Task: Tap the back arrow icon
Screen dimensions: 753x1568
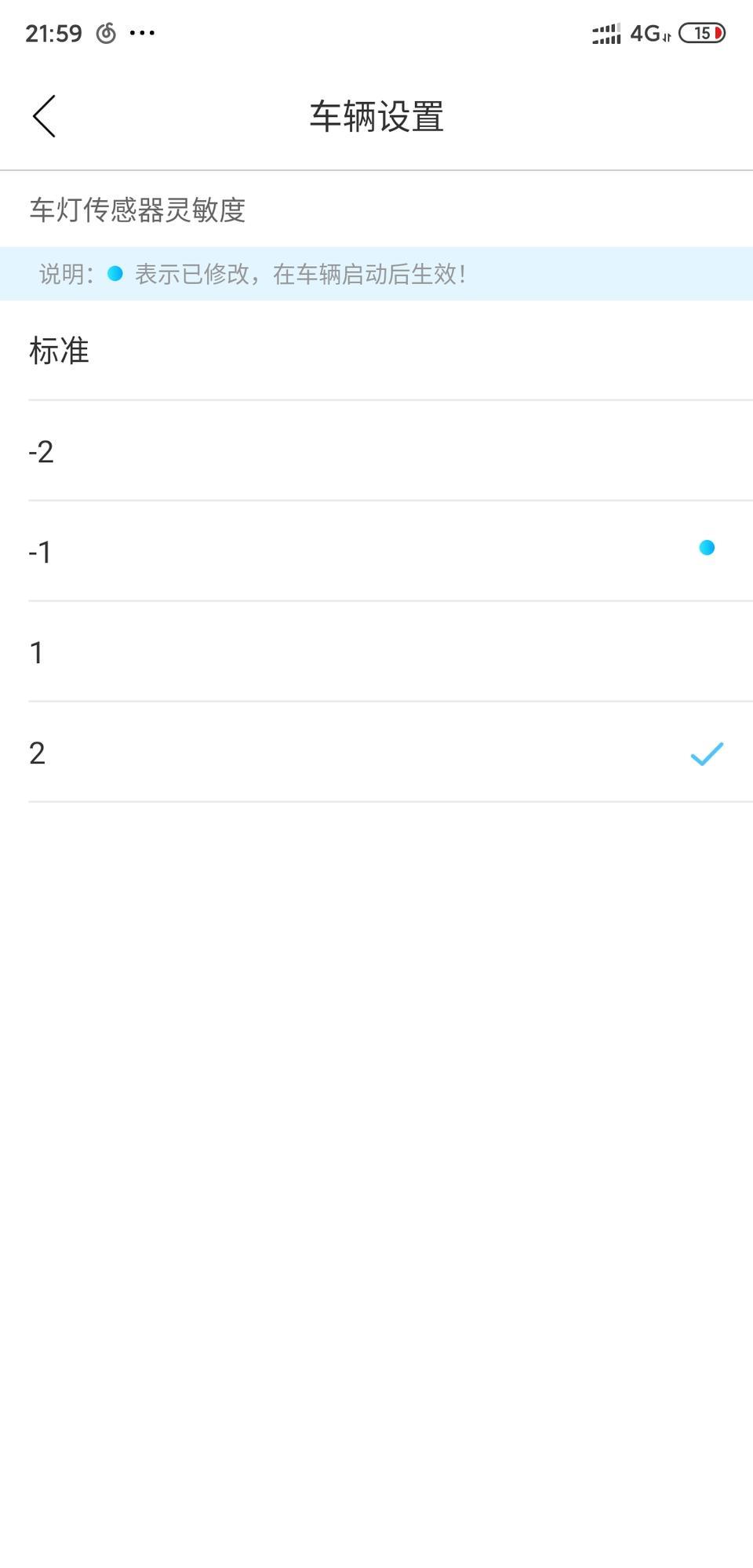Action: tap(44, 116)
